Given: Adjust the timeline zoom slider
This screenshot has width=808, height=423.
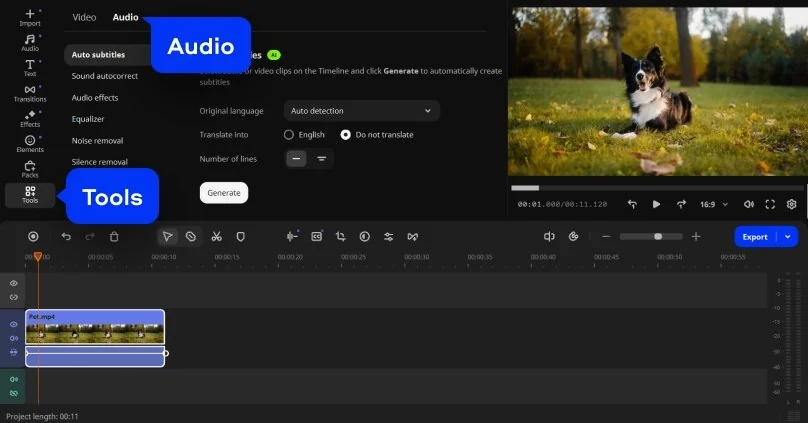Looking at the screenshot, I should tap(657, 237).
